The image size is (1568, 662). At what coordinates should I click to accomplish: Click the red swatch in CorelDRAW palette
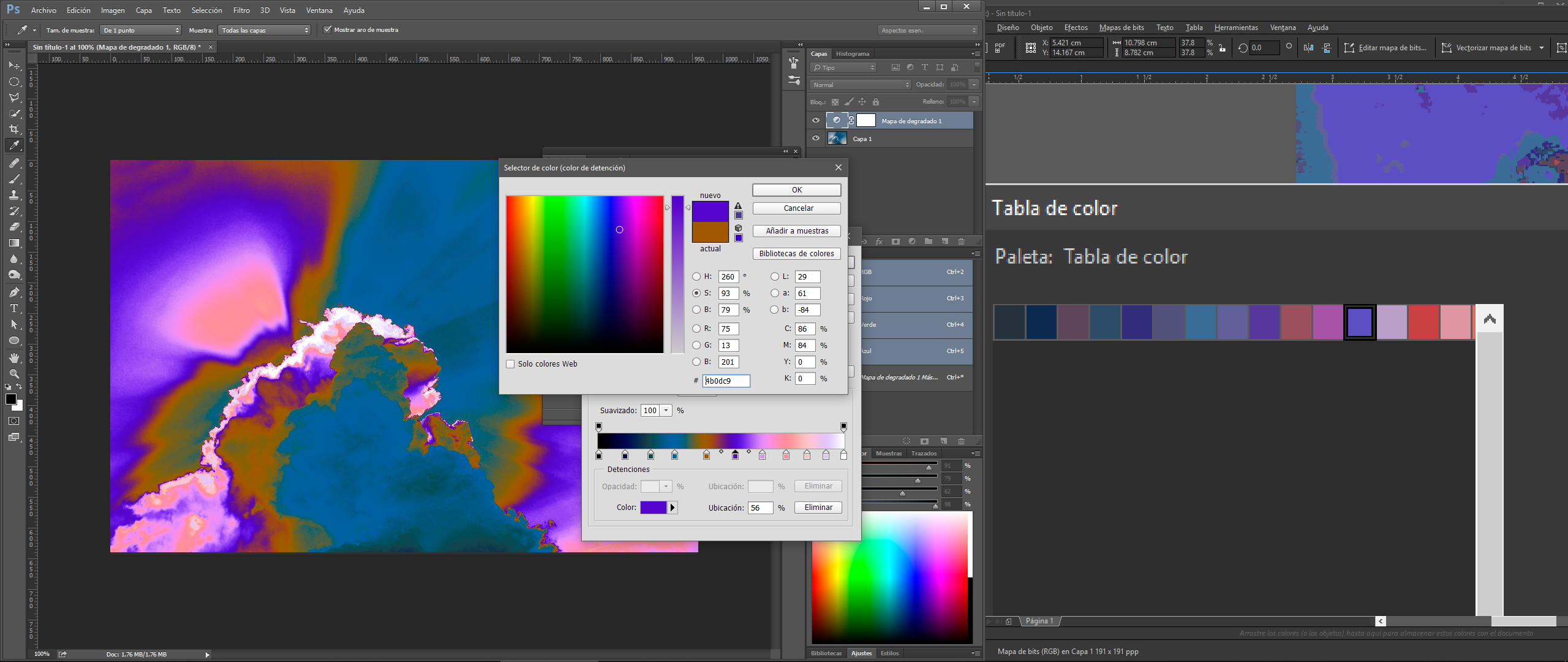pos(1423,322)
